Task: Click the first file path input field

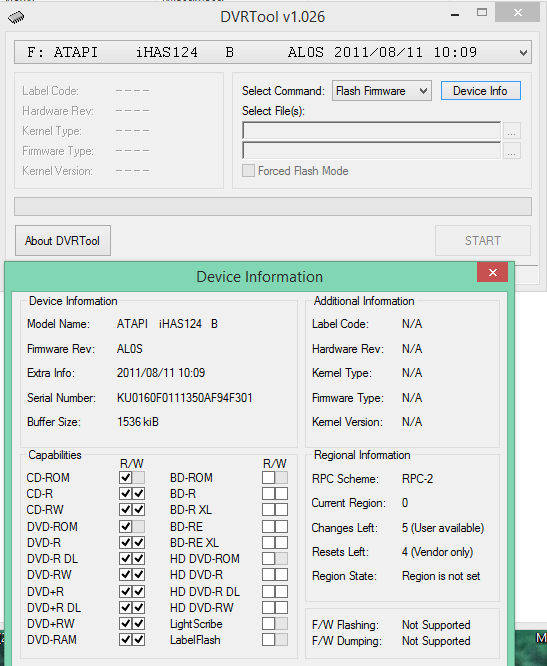Action: 372,131
